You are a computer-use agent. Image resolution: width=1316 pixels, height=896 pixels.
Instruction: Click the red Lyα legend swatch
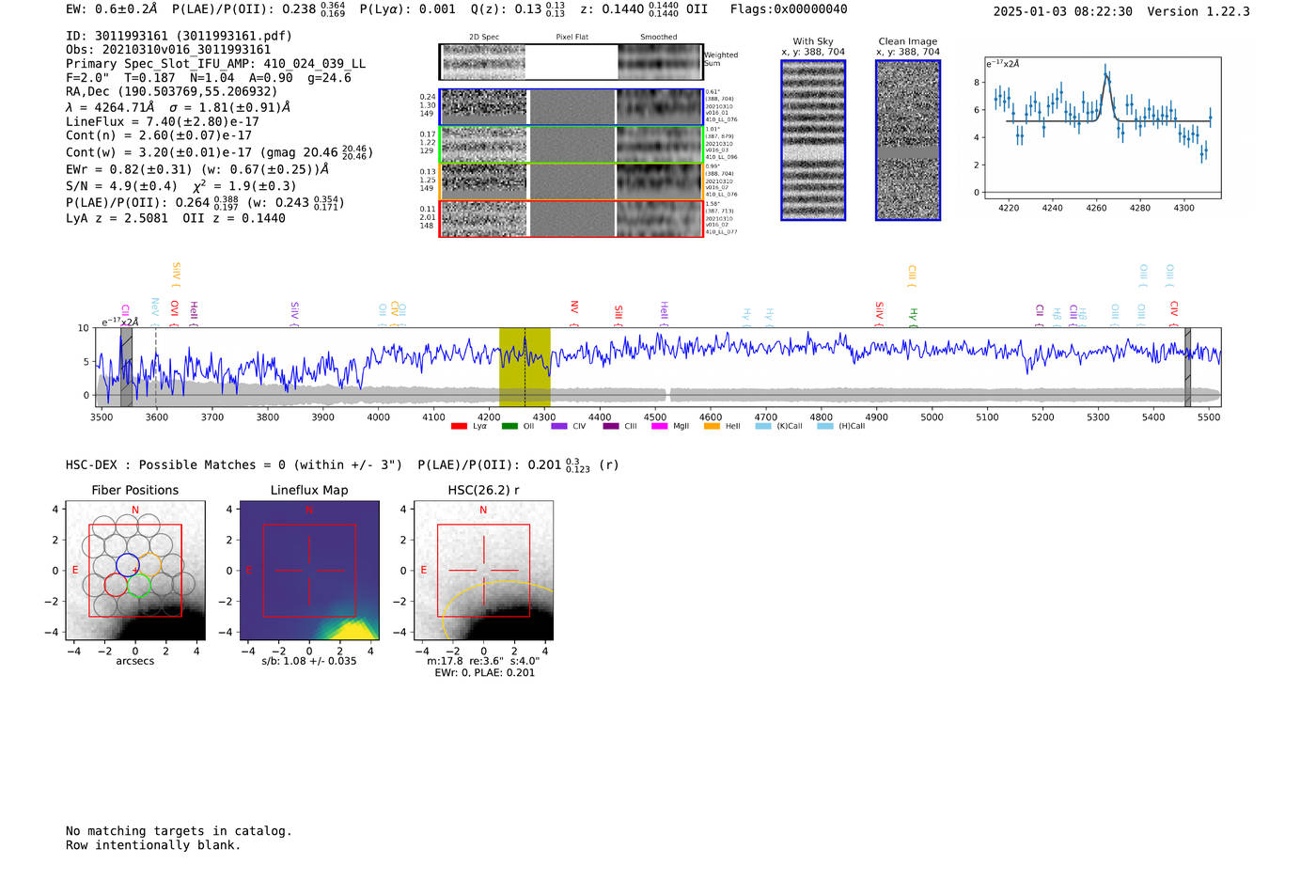[459, 427]
